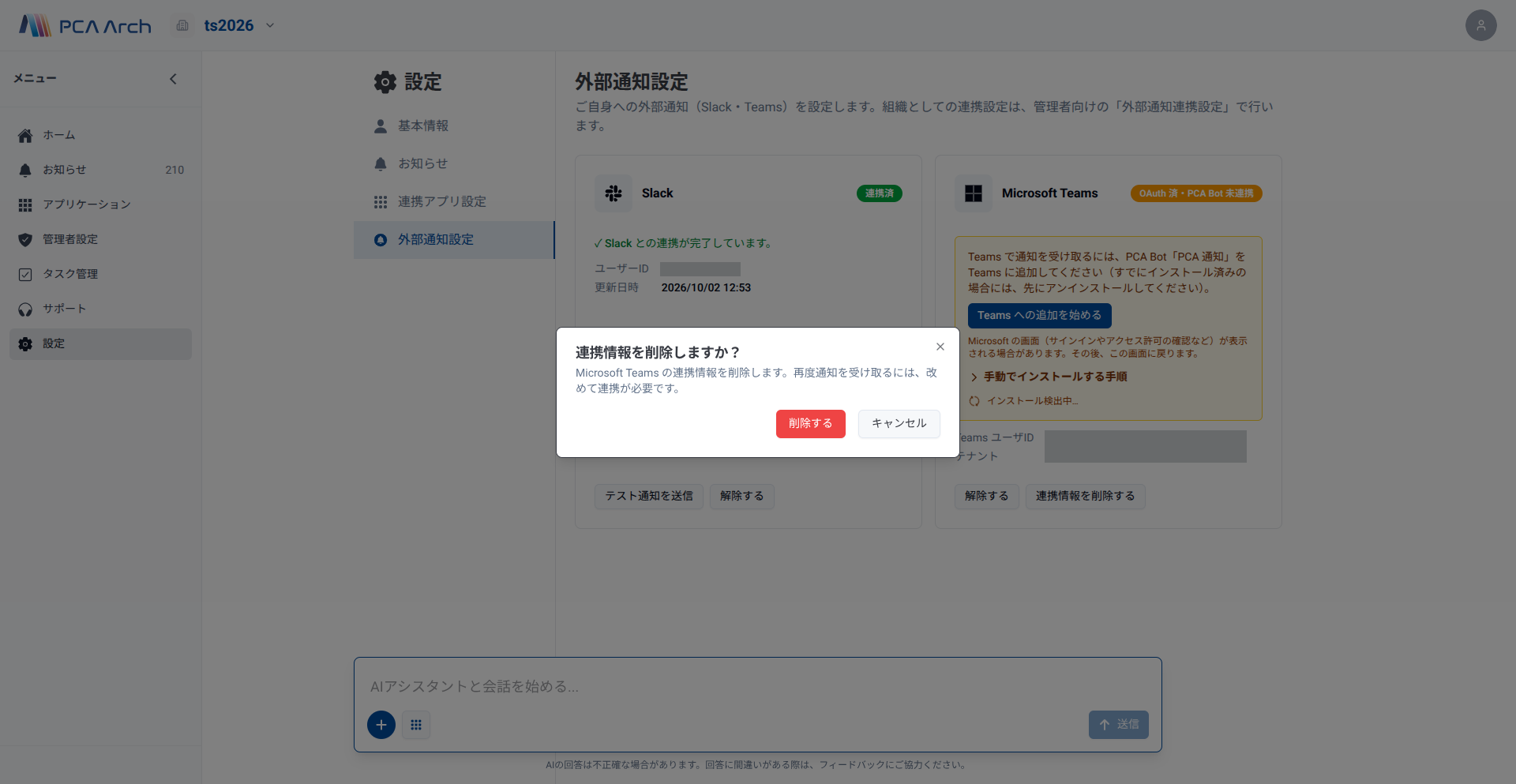Click the checkbox icon for タスク管理
This screenshot has height=784, width=1516.
(x=25, y=274)
